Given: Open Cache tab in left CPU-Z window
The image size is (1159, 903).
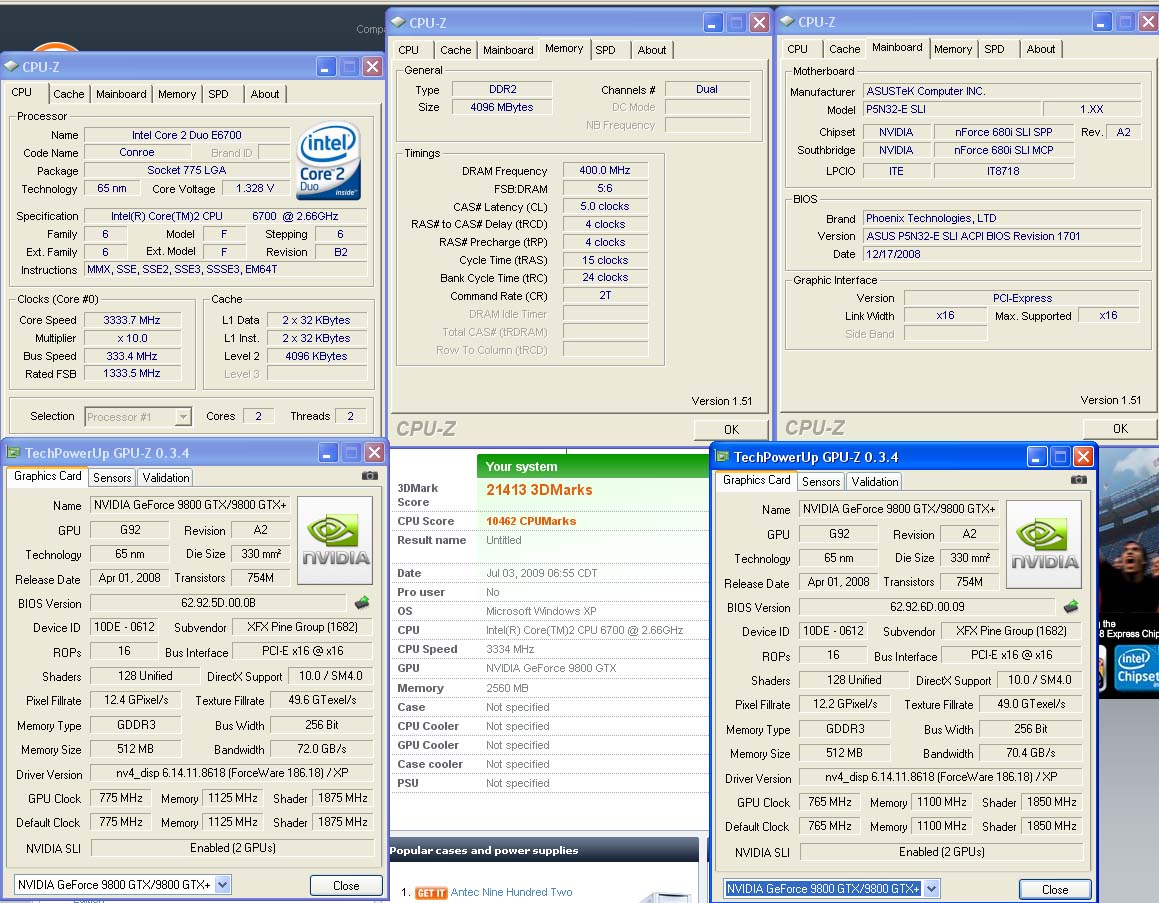Looking at the screenshot, I should click(69, 94).
